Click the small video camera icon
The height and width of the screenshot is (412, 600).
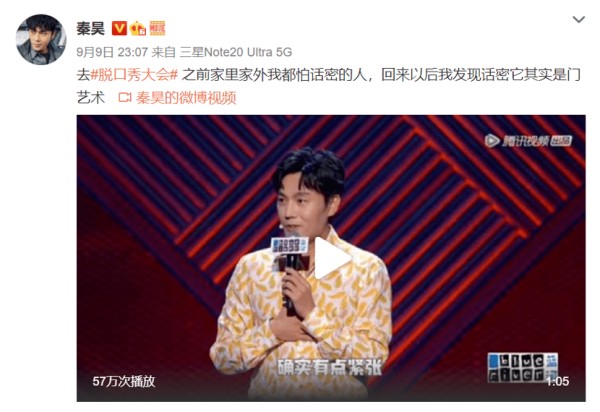(x=125, y=98)
